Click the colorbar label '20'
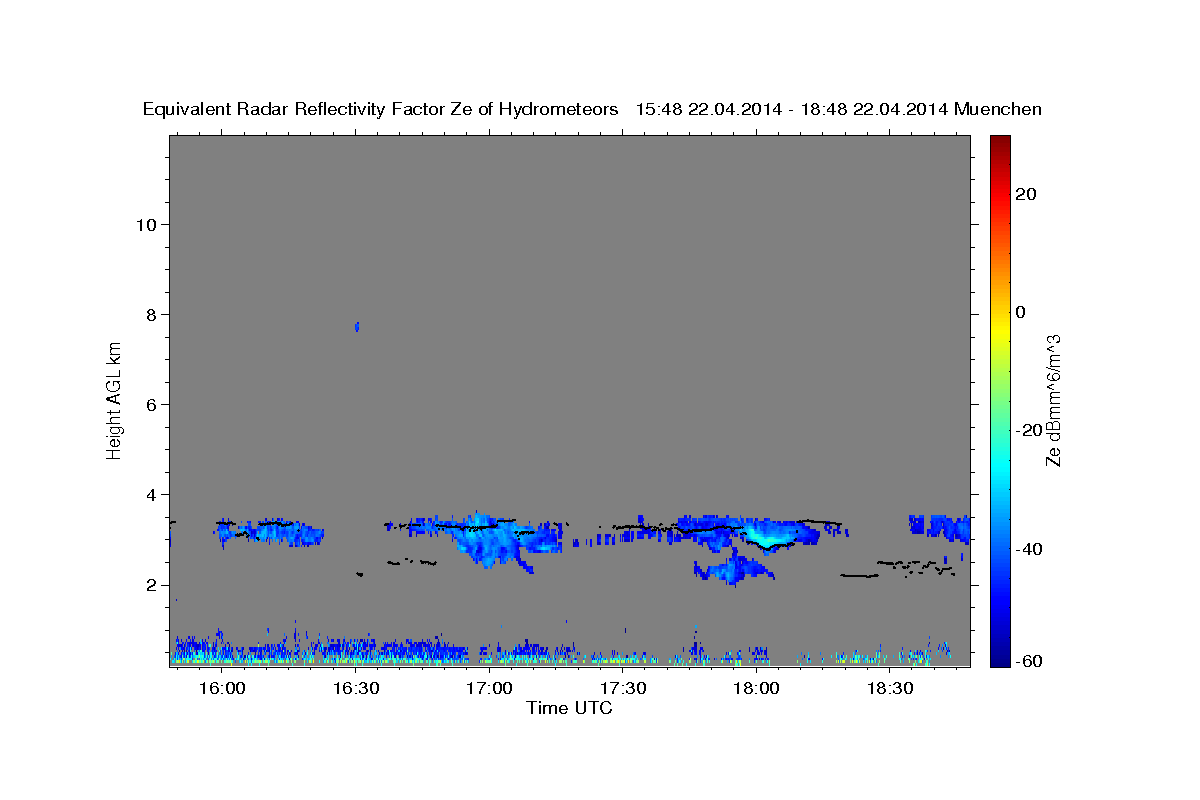 (1026, 194)
